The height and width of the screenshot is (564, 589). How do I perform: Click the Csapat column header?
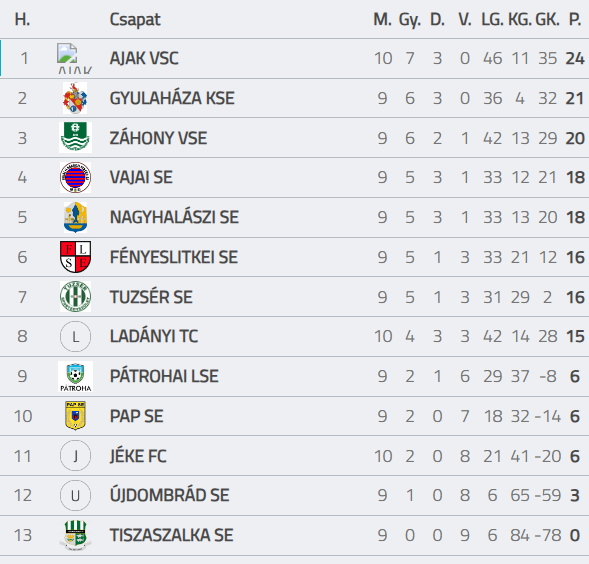[135, 20]
